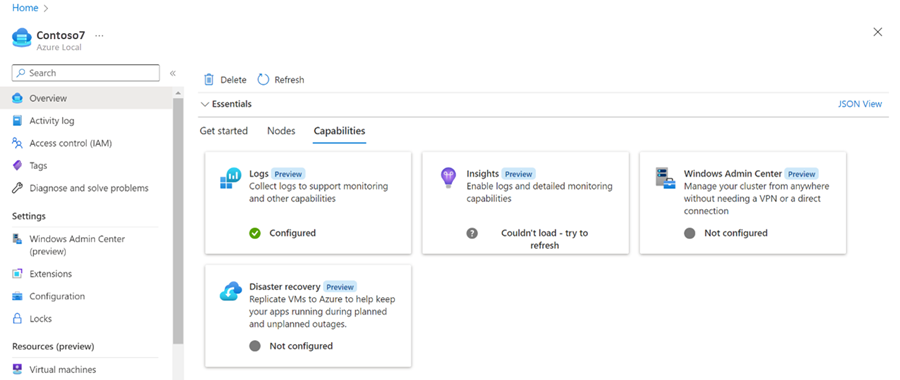Click the sidebar Search field
The height and width of the screenshot is (380, 900).
tap(86, 73)
